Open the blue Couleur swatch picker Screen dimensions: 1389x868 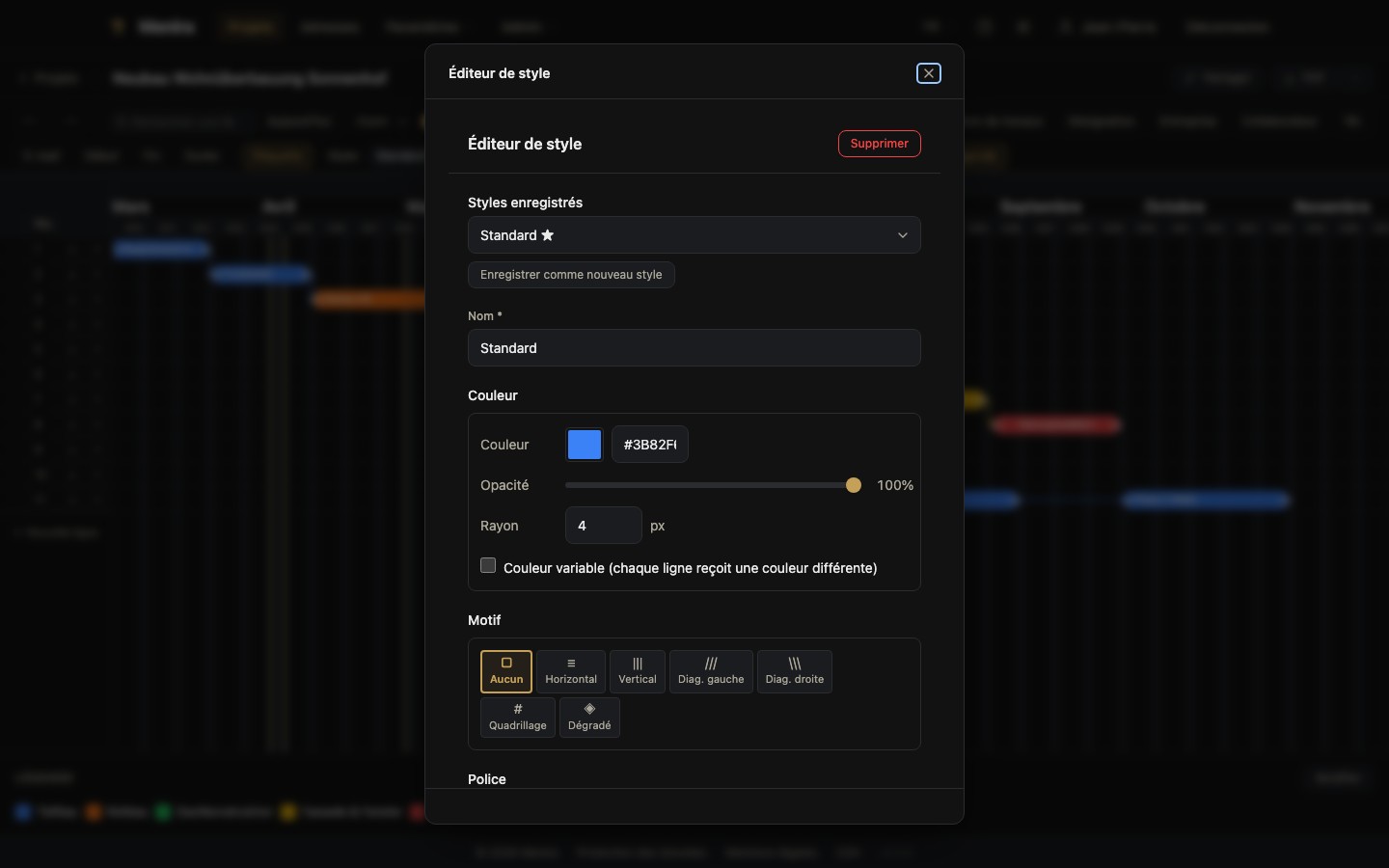click(585, 445)
